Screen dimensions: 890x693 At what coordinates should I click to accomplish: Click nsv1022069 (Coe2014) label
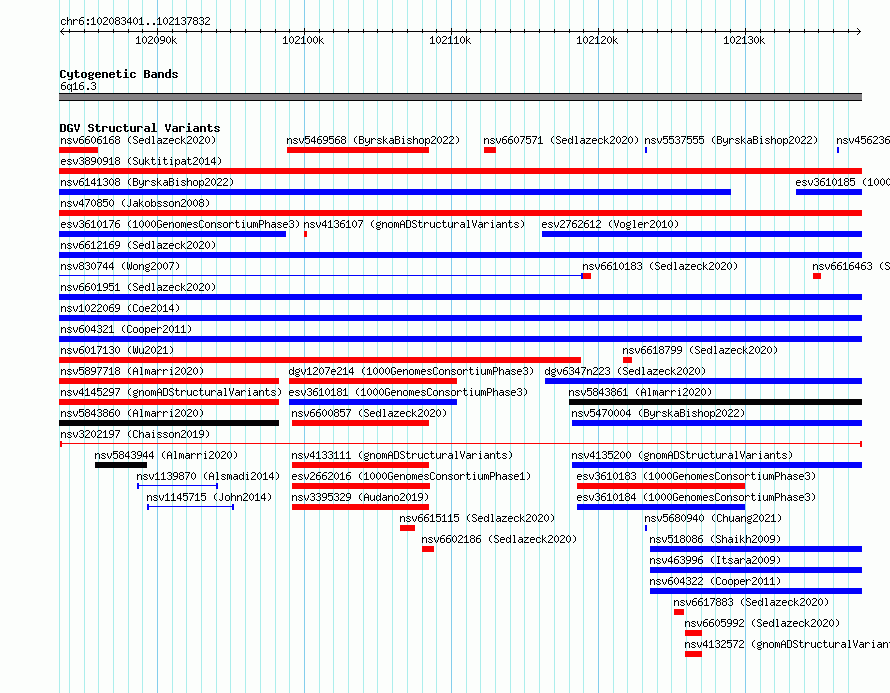click(x=120, y=308)
